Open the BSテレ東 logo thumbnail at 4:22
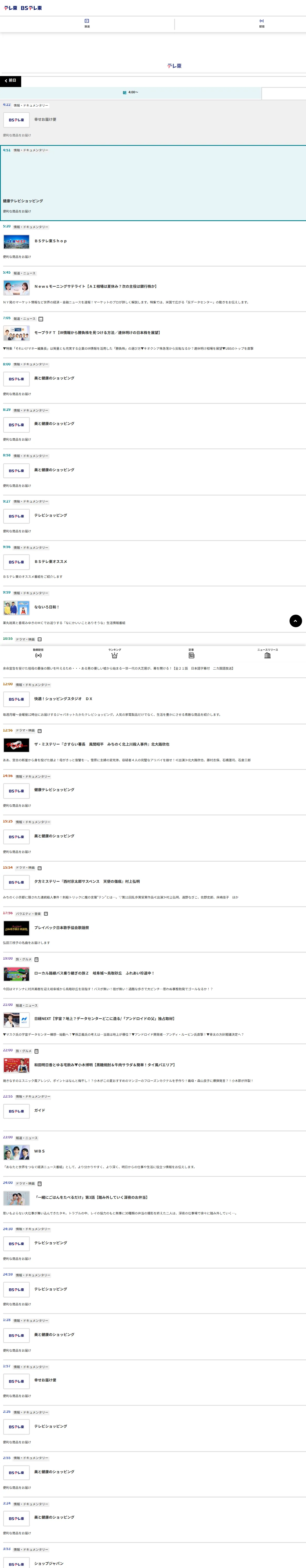 pyautogui.click(x=16, y=120)
